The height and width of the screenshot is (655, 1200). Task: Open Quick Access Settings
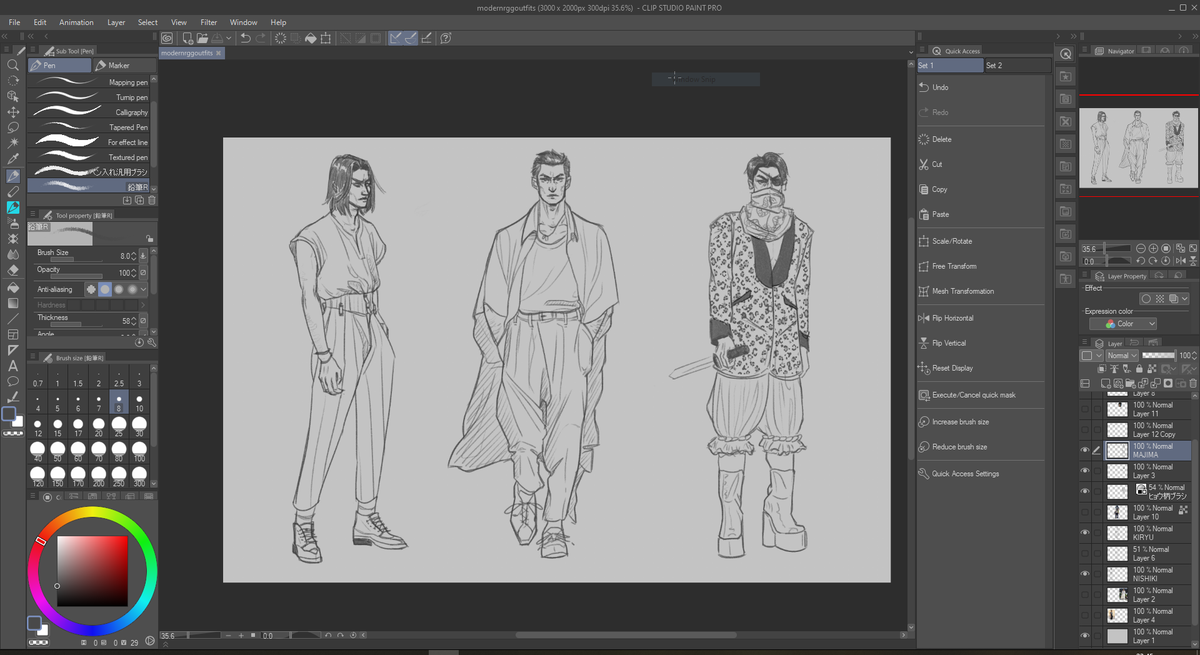pos(983,474)
